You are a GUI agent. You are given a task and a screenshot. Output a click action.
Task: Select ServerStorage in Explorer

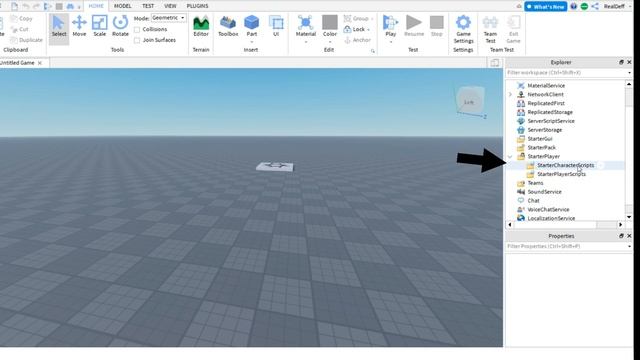pos(544,130)
